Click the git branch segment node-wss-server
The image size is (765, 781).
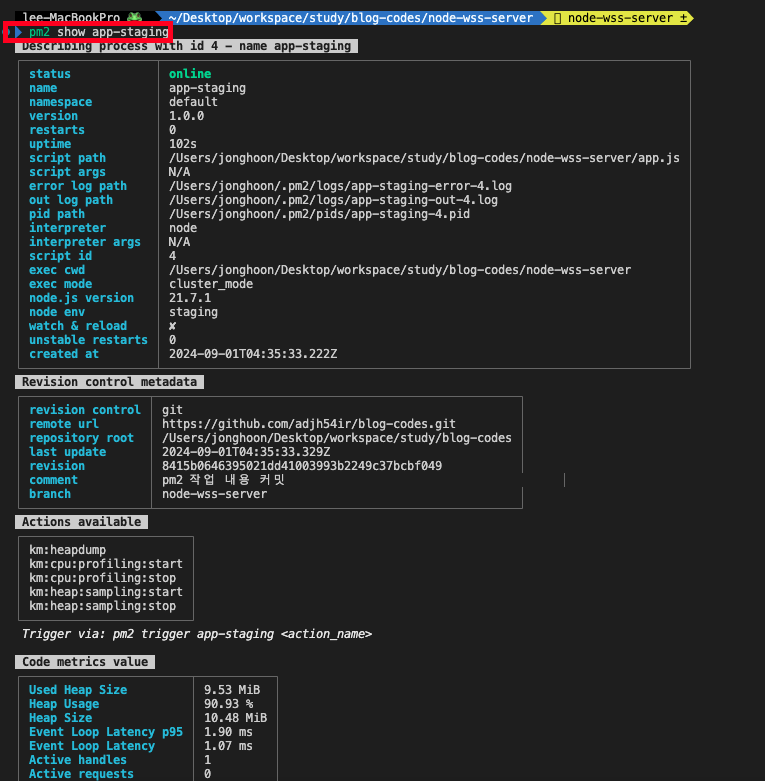pos(620,18)
